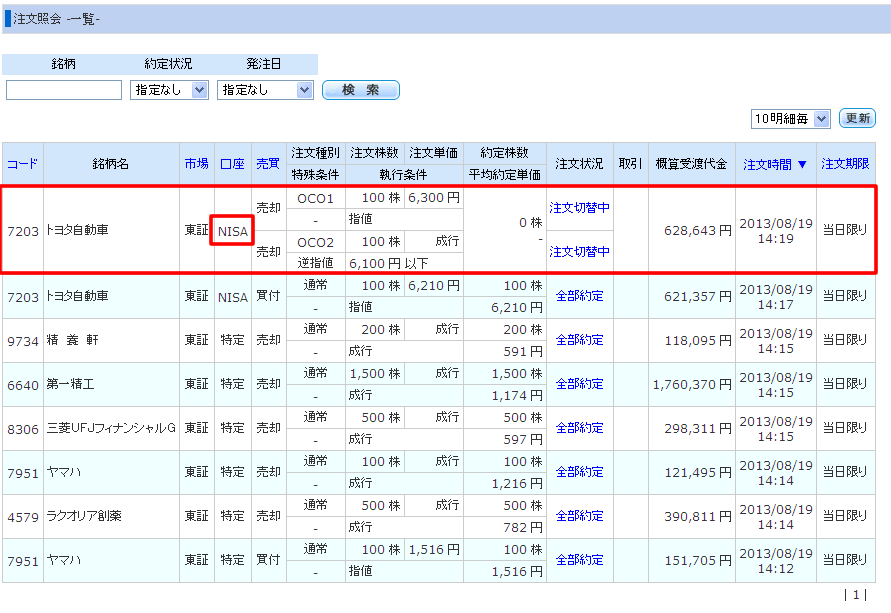Image resolution: width=891 pixels, height=613 pixels.
Task: Open 全部約定 link for トヨタ自動車 買付 order
Action: [580, 296]
